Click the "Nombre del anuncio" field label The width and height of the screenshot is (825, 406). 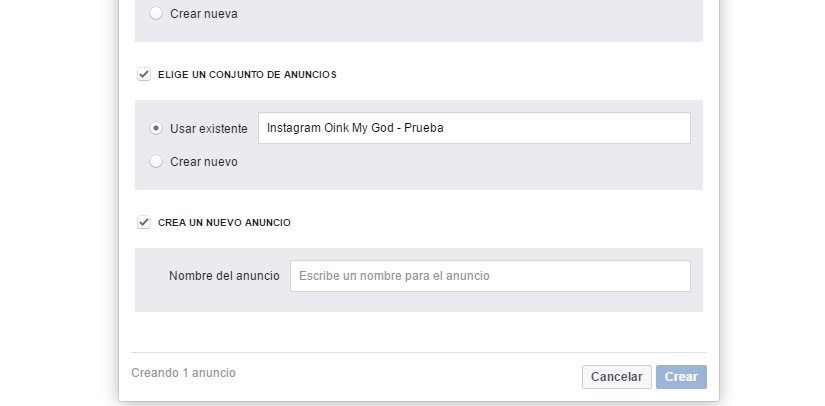point(224,276)
